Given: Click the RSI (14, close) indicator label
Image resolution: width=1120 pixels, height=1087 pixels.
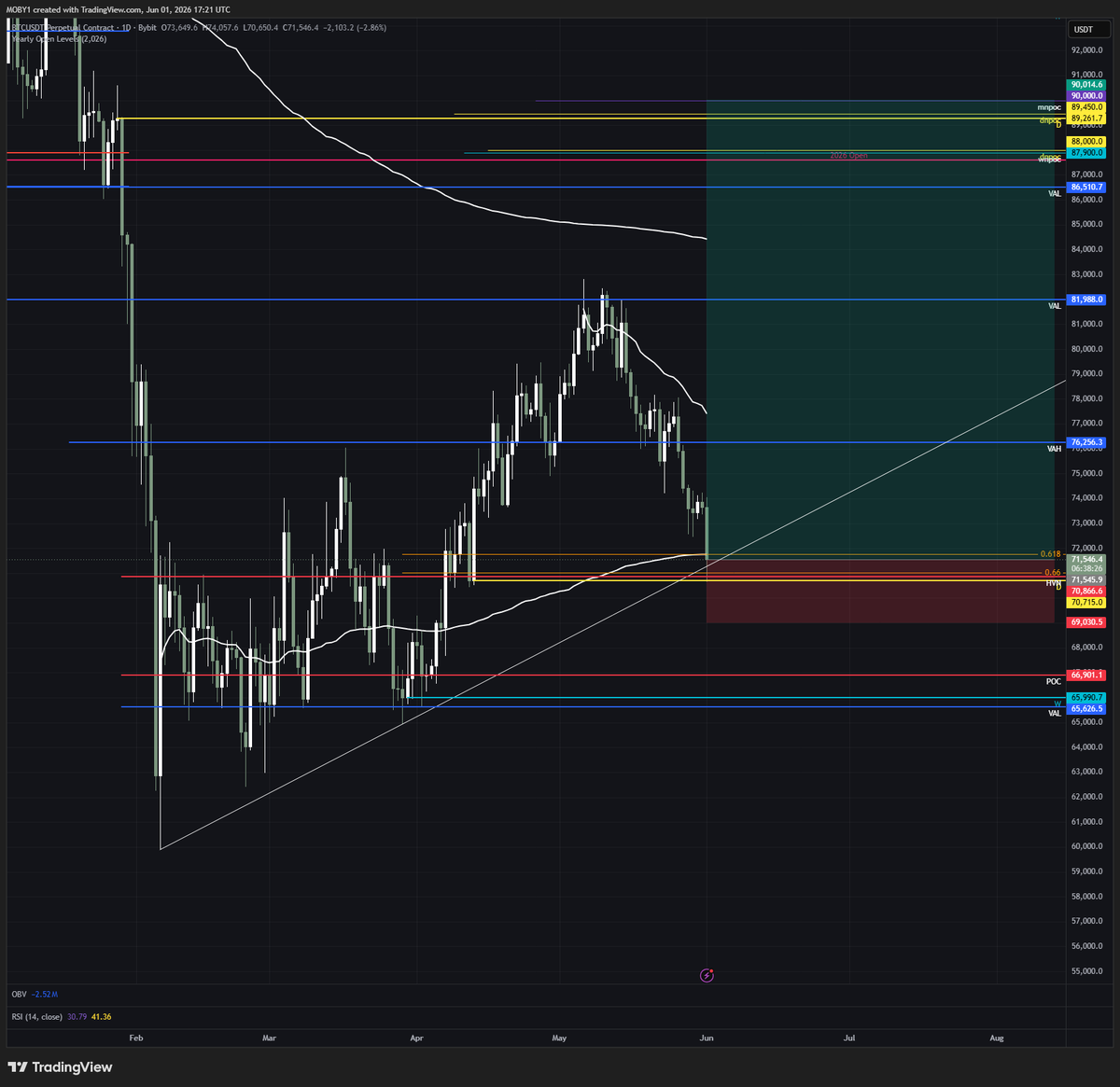Looking at the screenshot, I should tap(37, 1017).
